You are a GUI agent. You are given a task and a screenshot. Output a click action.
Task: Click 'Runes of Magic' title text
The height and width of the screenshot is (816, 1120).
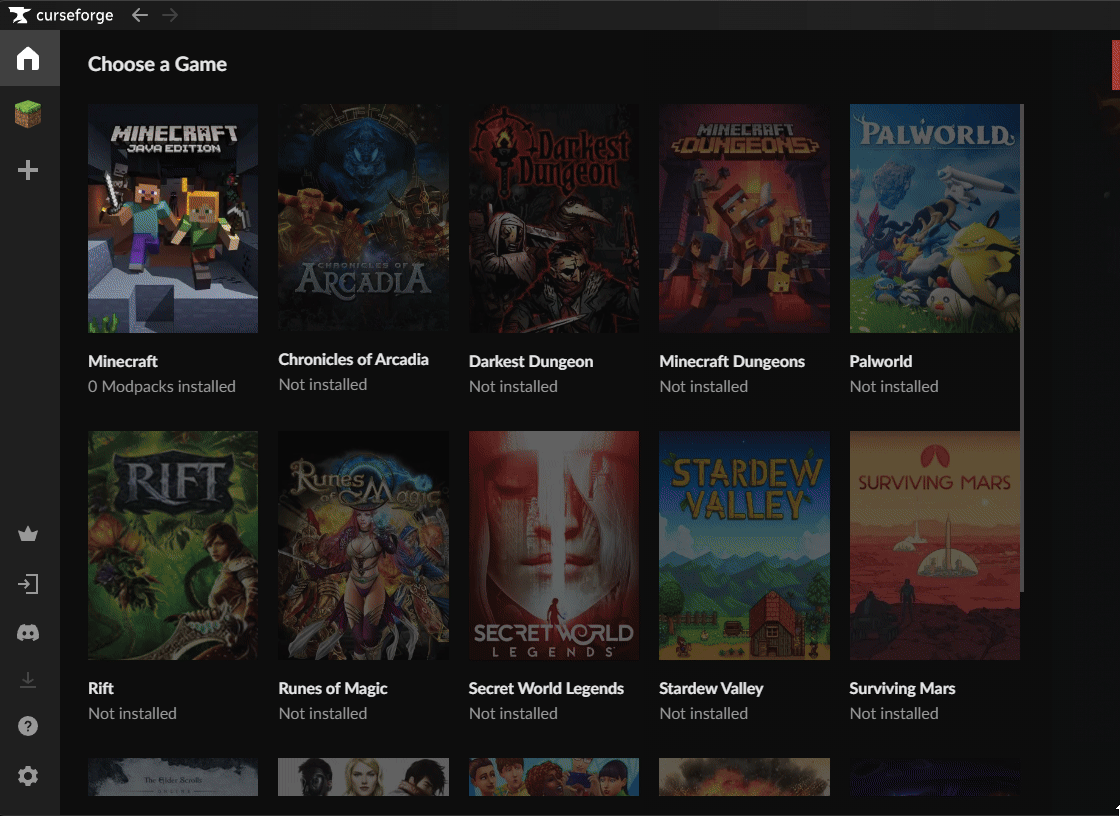pos(333,688)
